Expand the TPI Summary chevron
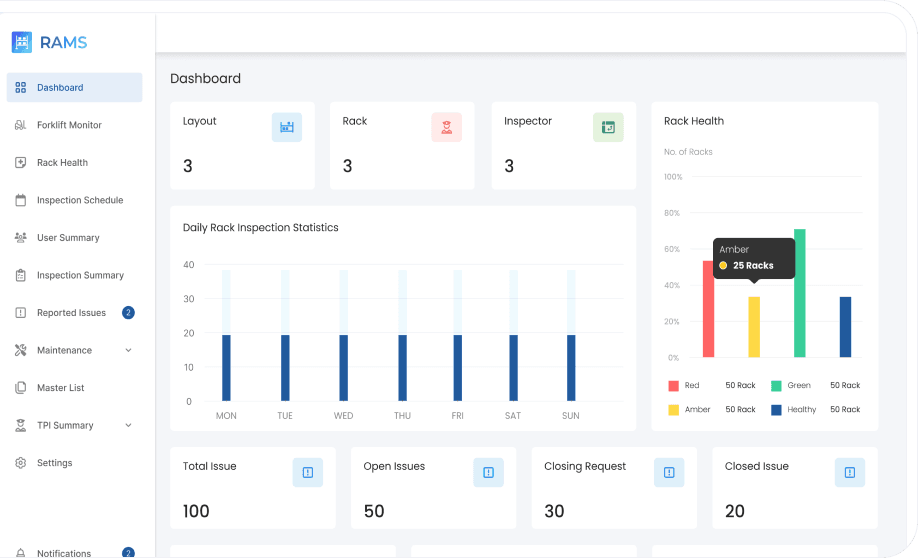The width and height of the screenshot is (918, 558). point(128,426)
